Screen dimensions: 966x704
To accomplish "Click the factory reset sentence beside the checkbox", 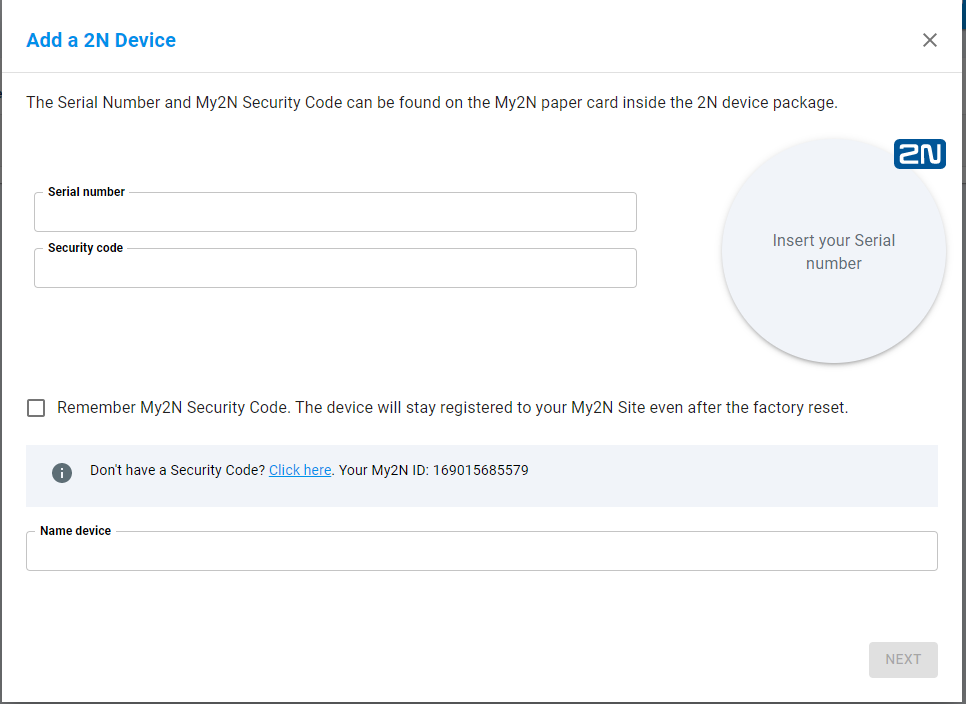I will coord(572,408).
